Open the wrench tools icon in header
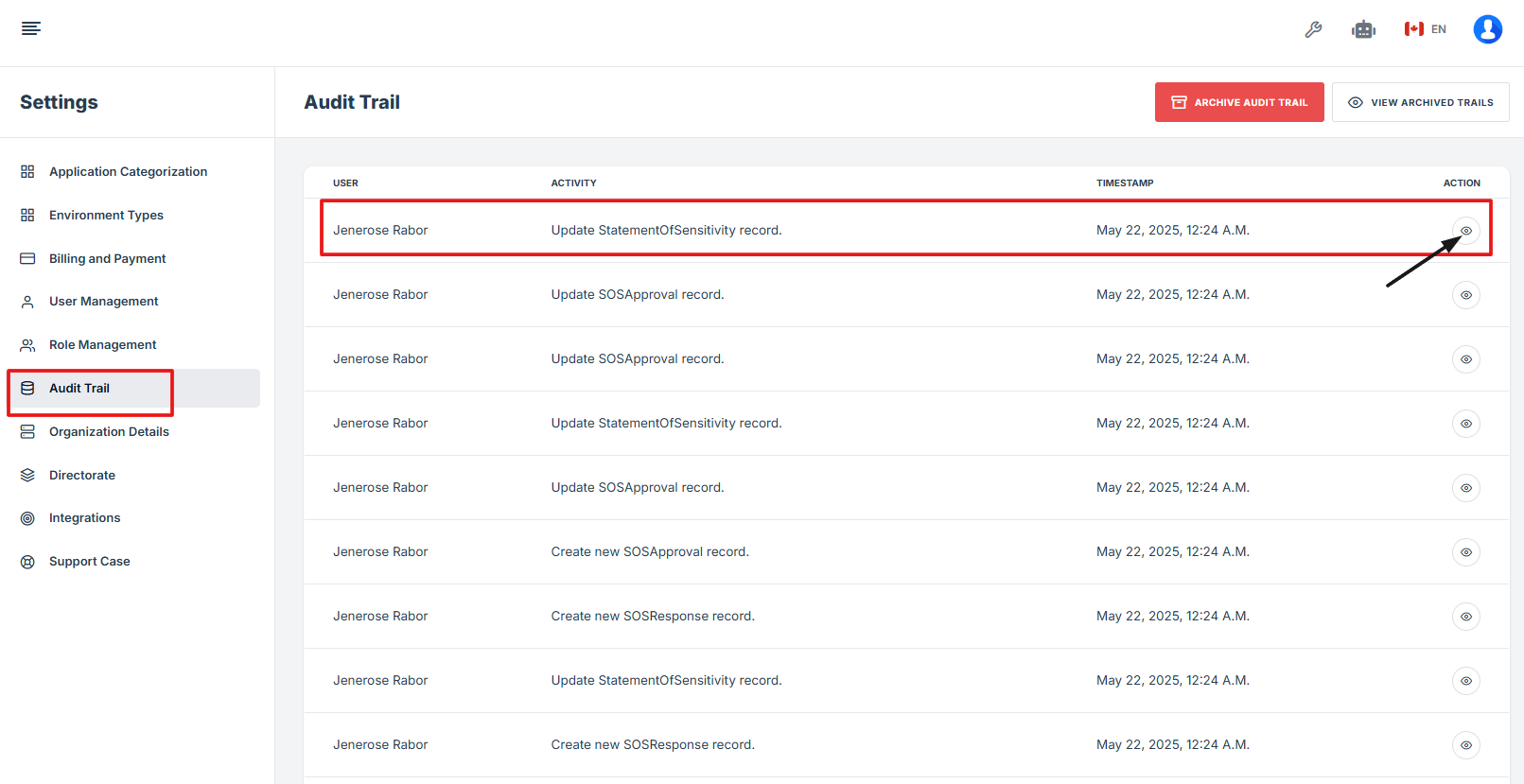 tap(1313, 29)
